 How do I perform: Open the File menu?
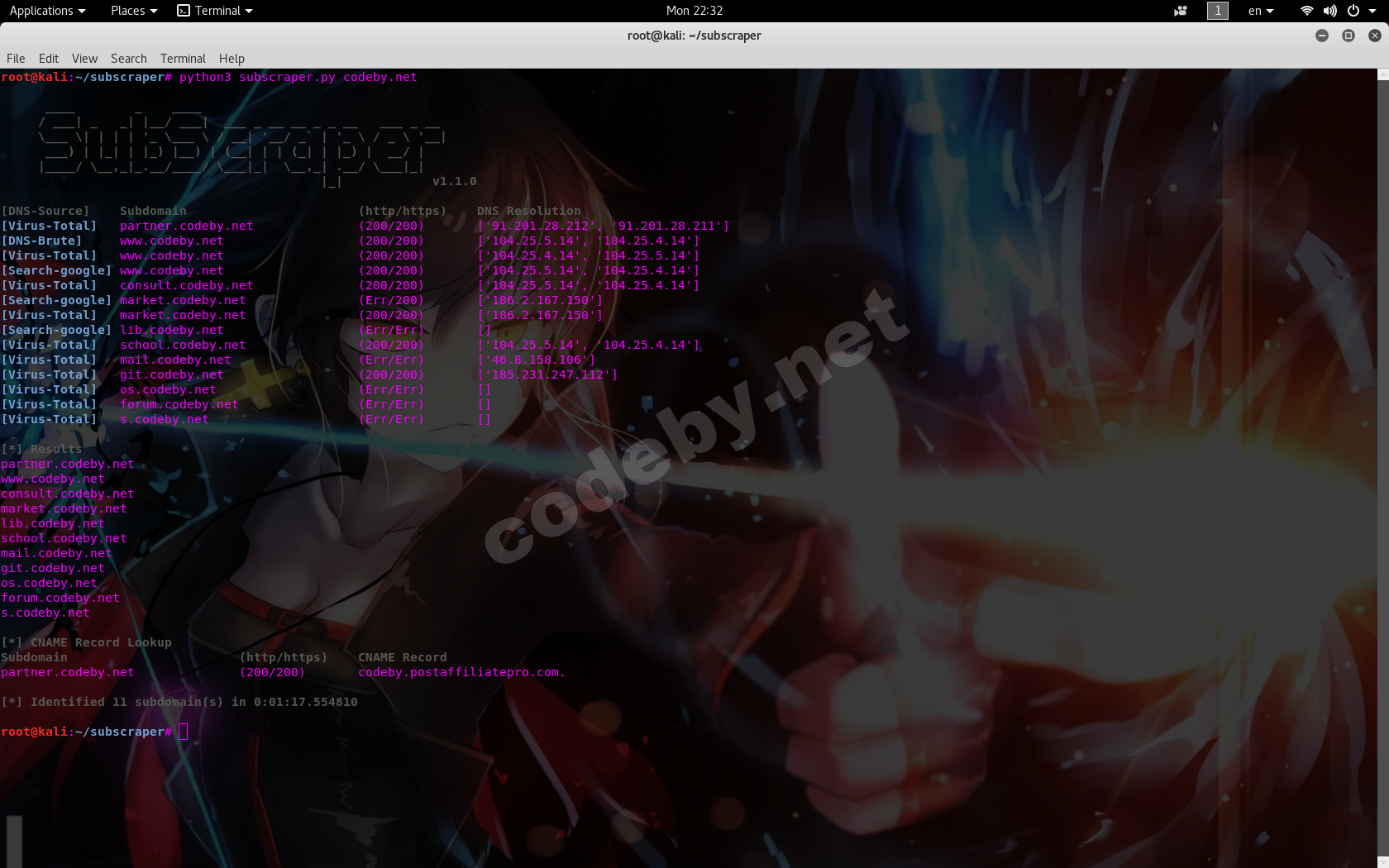pyautogui.click(x=16, y=58)
